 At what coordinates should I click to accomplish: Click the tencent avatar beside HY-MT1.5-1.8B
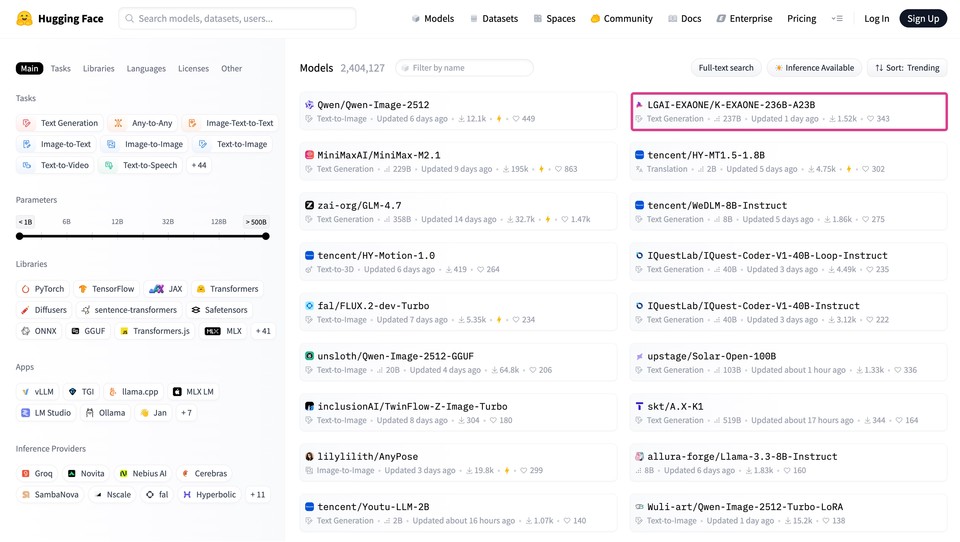coord(639,155)
